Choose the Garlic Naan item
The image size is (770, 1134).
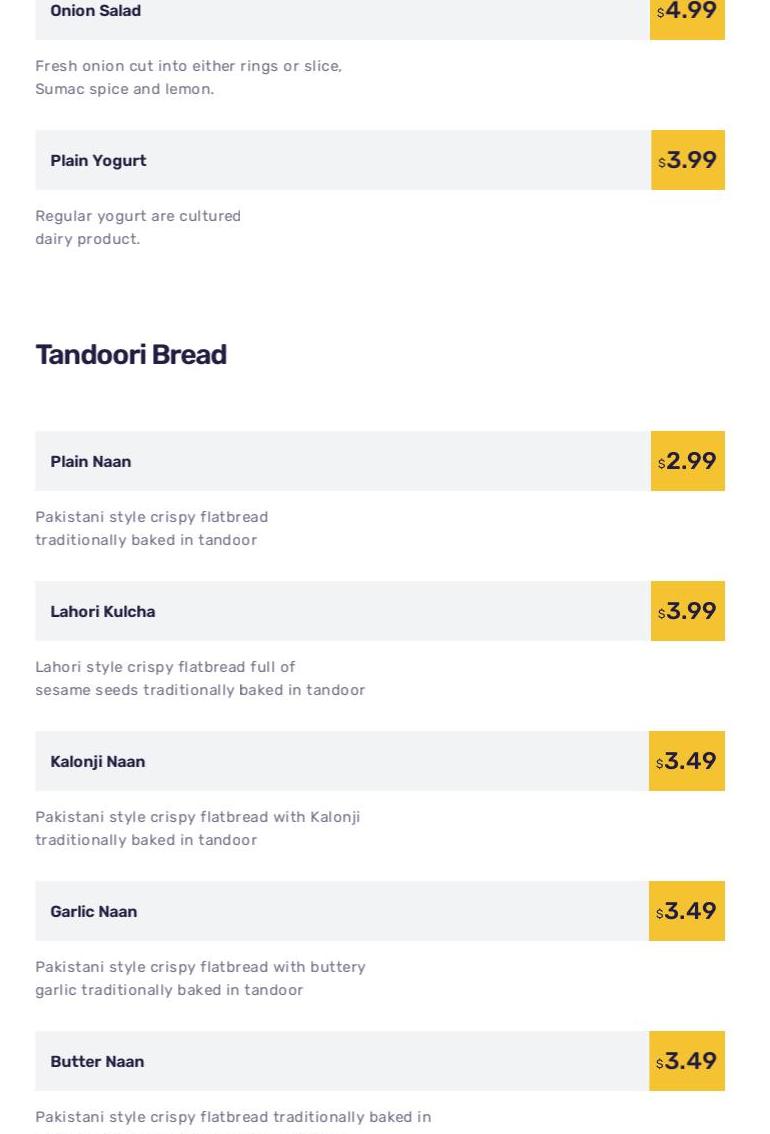pyautogui.click(x=94, y=912)
